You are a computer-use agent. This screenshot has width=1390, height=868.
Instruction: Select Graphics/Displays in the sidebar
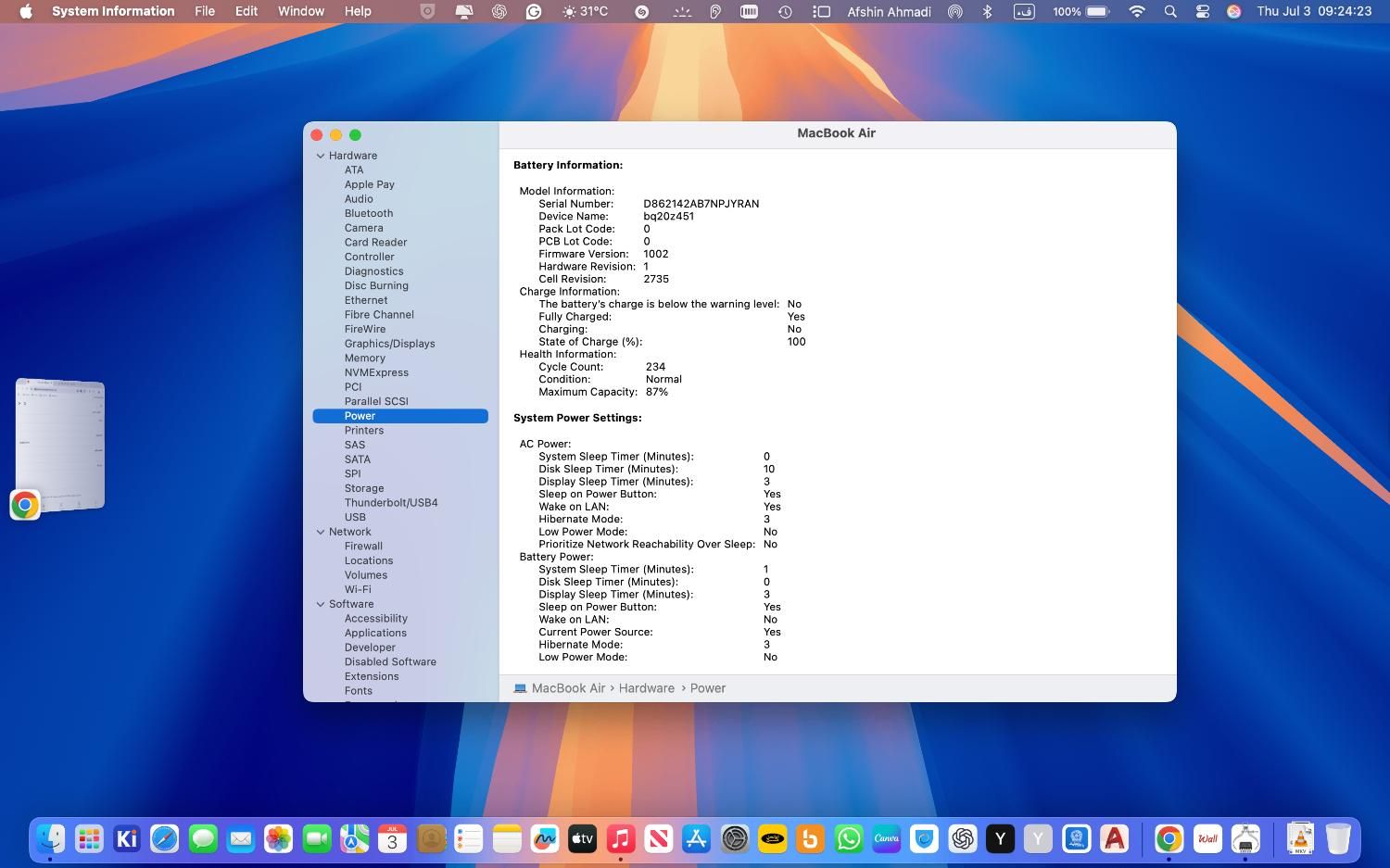coord(389,344)
